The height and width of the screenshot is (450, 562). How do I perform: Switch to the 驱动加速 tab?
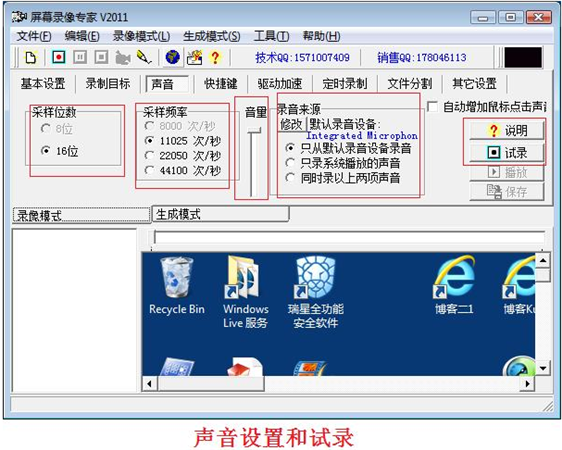(280, 84)
